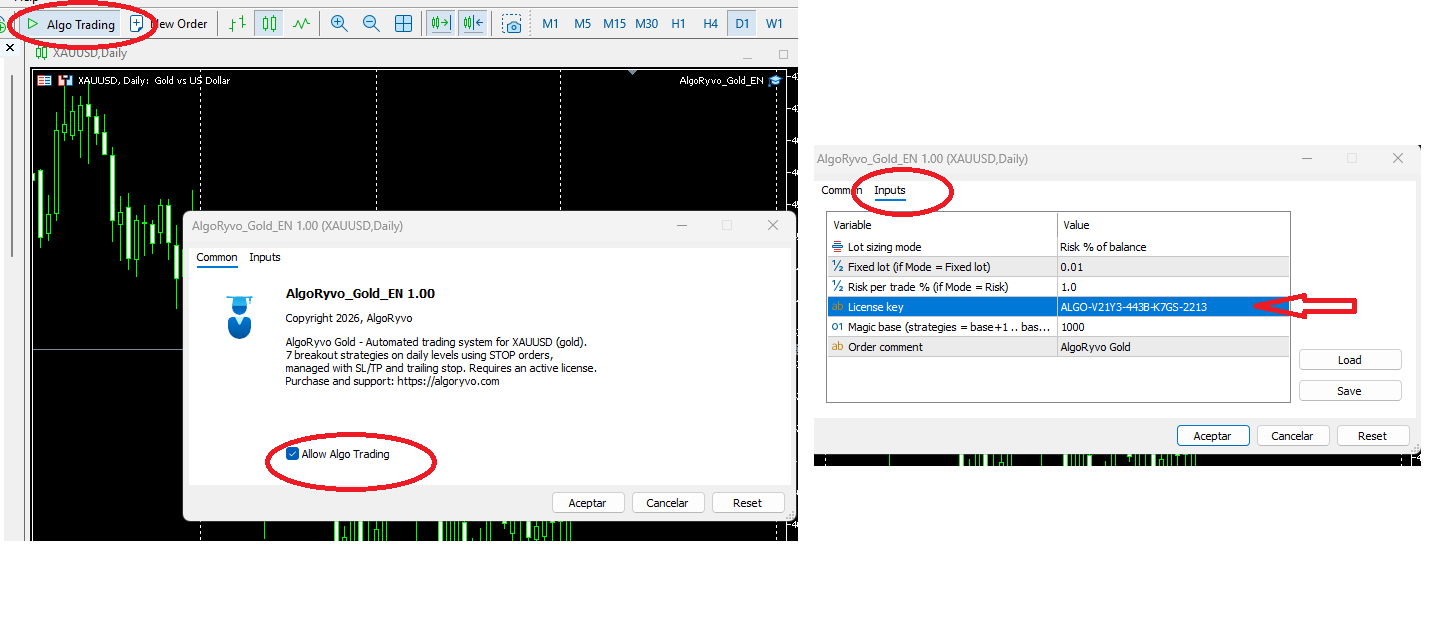Viewport: 1436px width, 622px height.
Task: Zoom out on the chart
Action: point(371,24)
